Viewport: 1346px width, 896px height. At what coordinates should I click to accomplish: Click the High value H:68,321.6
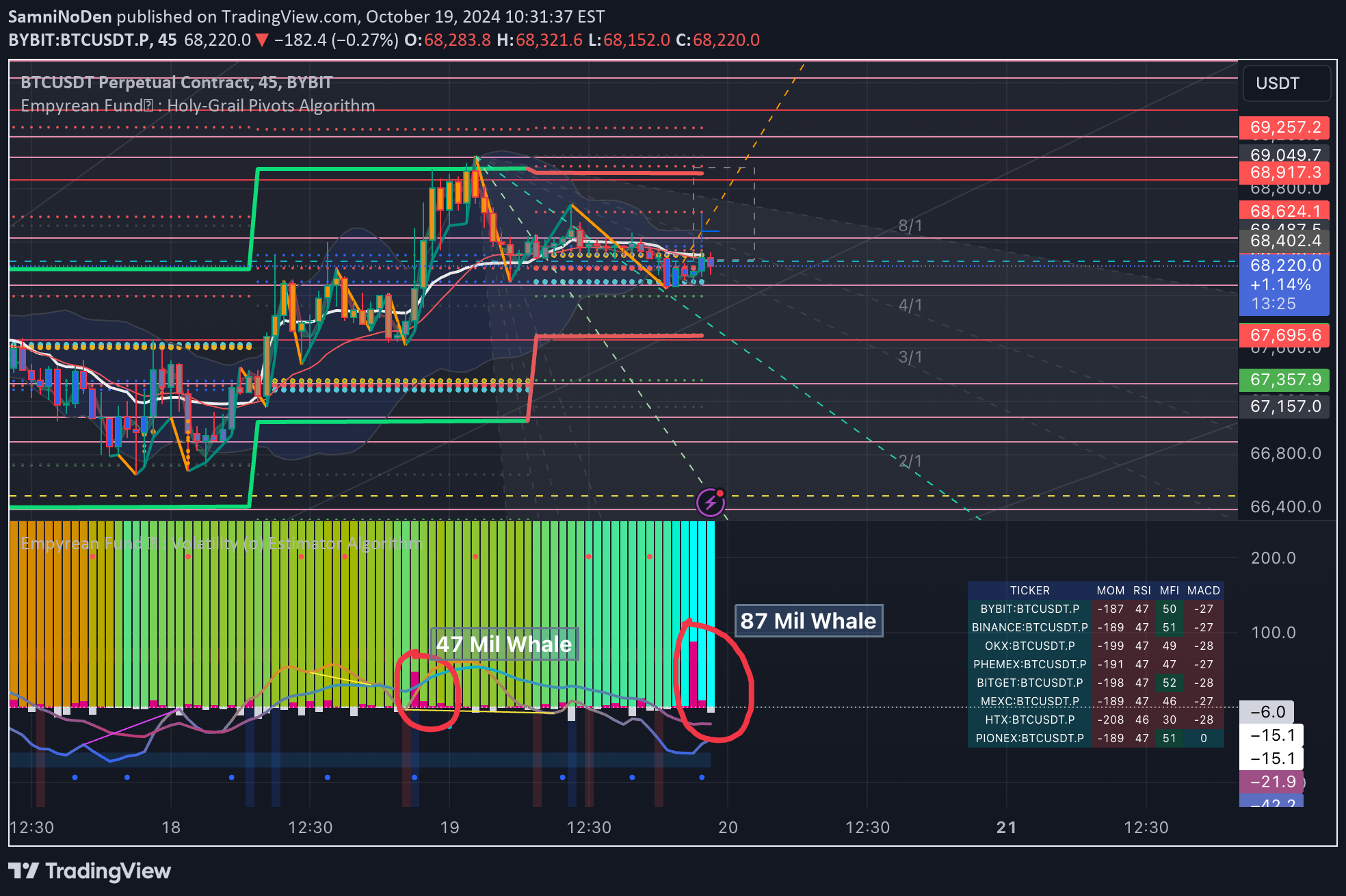coord(540,40)
